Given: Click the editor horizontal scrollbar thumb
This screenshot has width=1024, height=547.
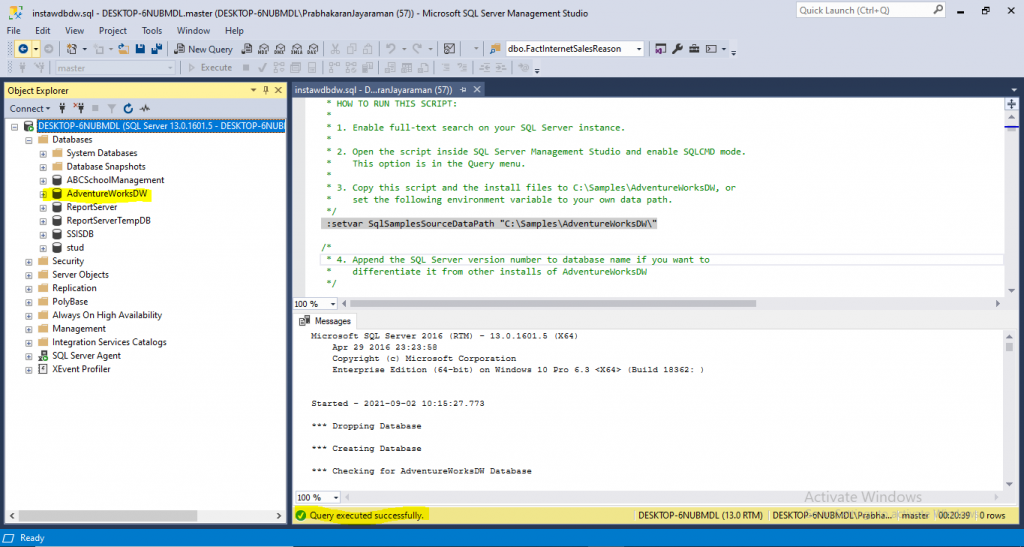Looking at the screenshot, I should (x=553, y=304).
